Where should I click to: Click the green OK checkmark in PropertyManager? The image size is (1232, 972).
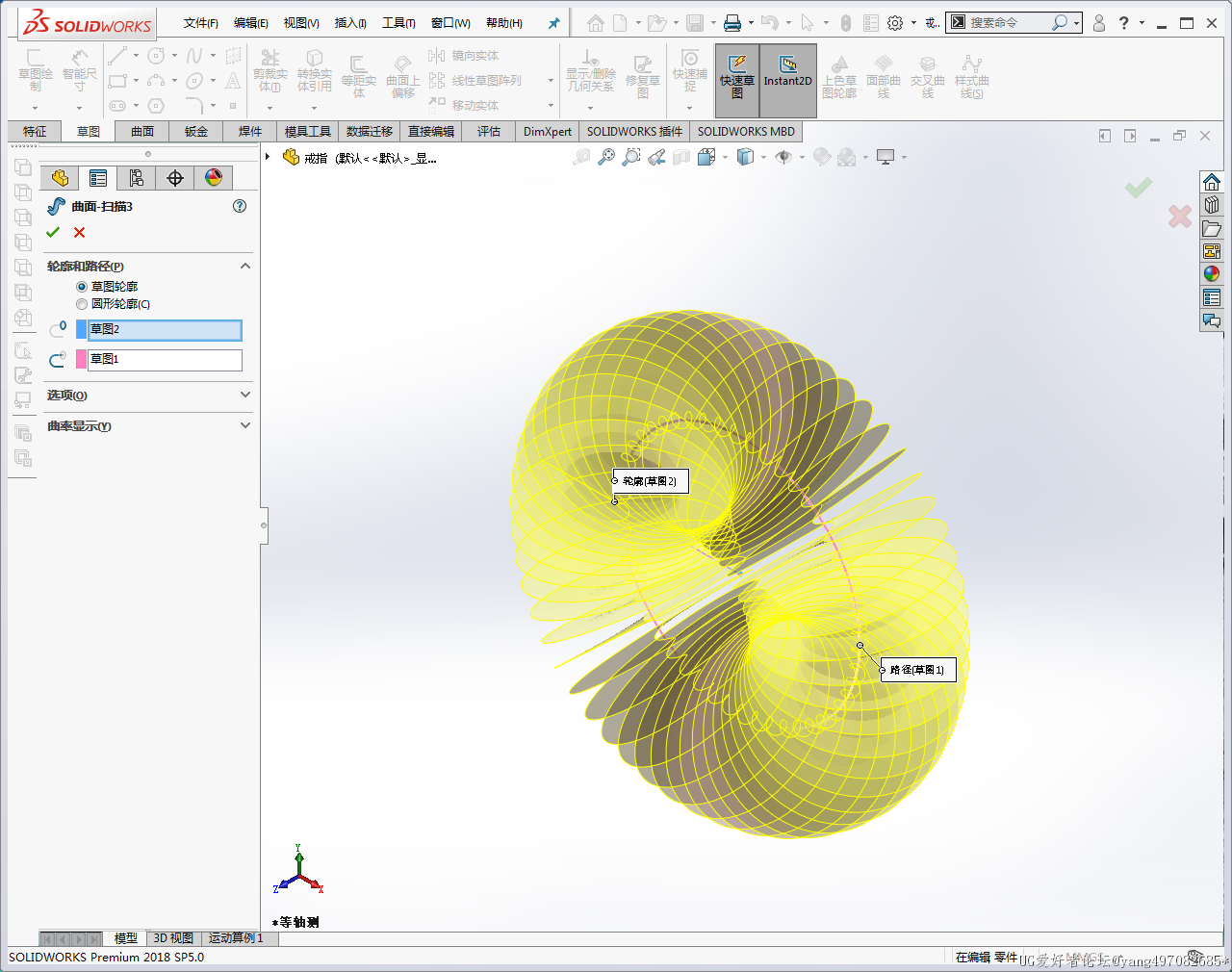[53, 232]
